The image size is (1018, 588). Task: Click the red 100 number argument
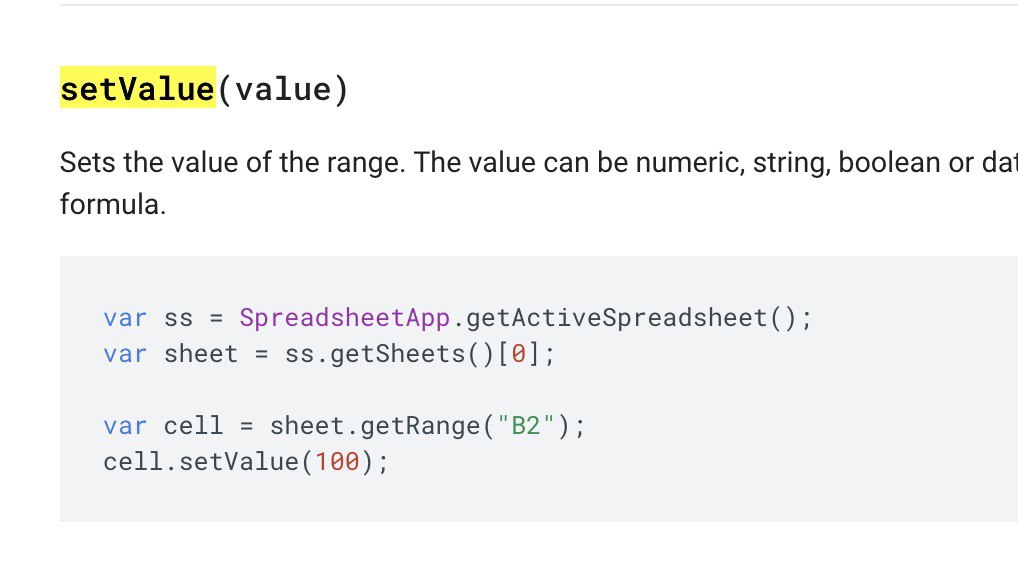click(x=337, y=462)
